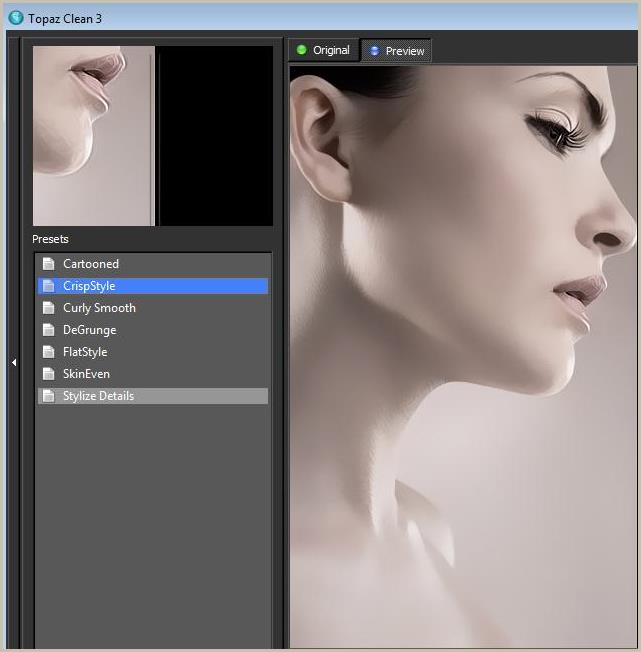
Task: Choose the SkinEven preset label
Action: coord(86,374)
